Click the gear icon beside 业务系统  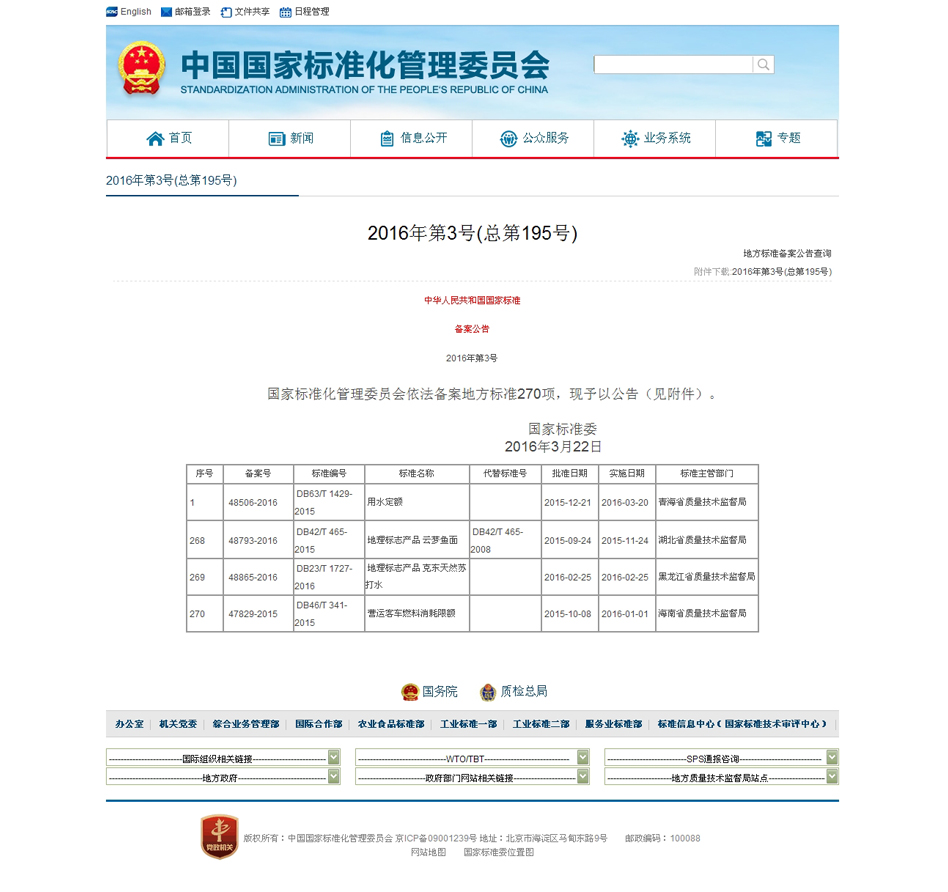(630, 139)
